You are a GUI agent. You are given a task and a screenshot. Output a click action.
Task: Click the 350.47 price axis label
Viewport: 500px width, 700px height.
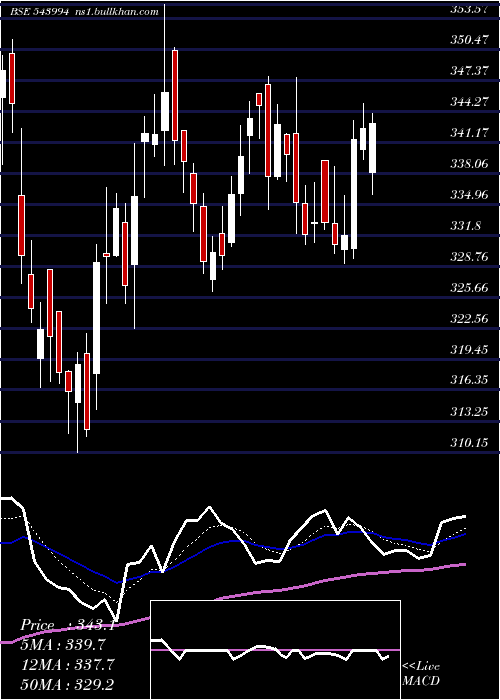click(x=468, y=40)
